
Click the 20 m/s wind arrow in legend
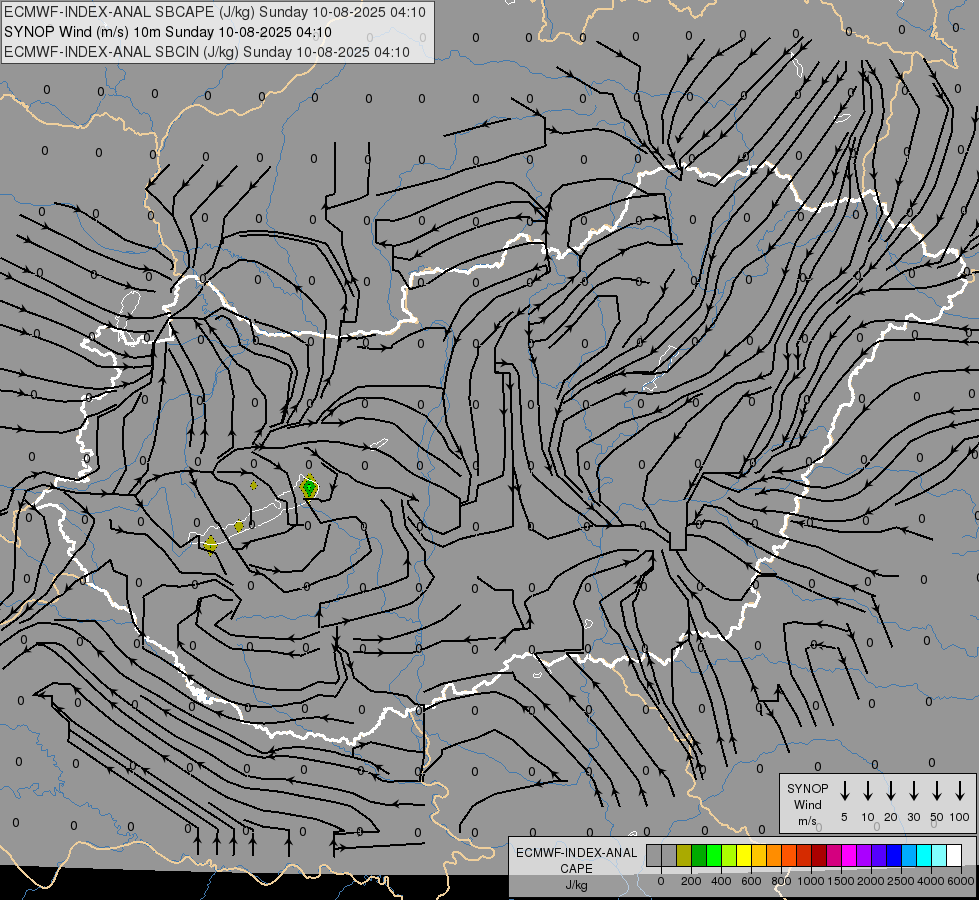click(891, 791)
